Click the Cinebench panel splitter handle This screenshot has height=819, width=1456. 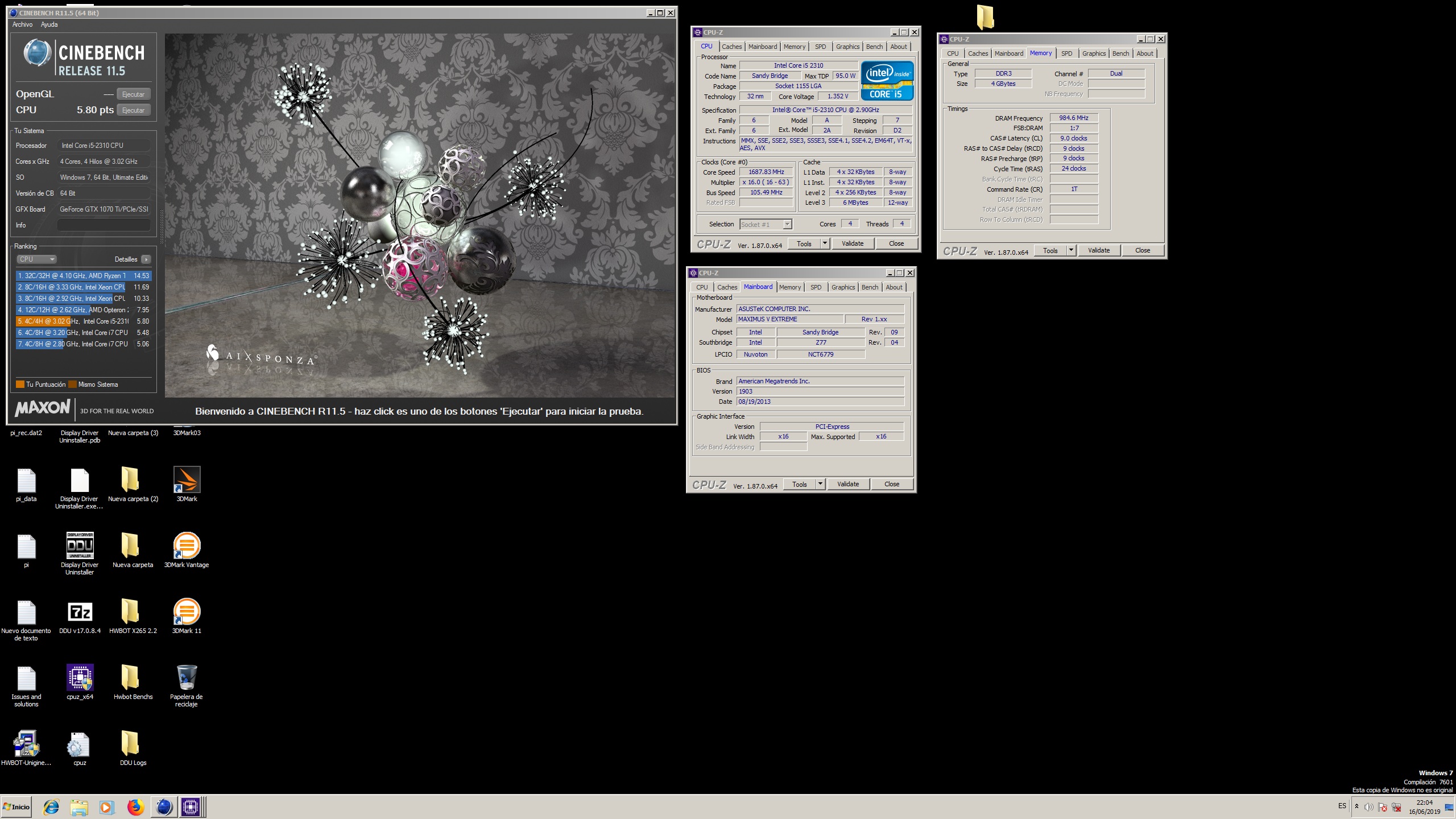161,227
